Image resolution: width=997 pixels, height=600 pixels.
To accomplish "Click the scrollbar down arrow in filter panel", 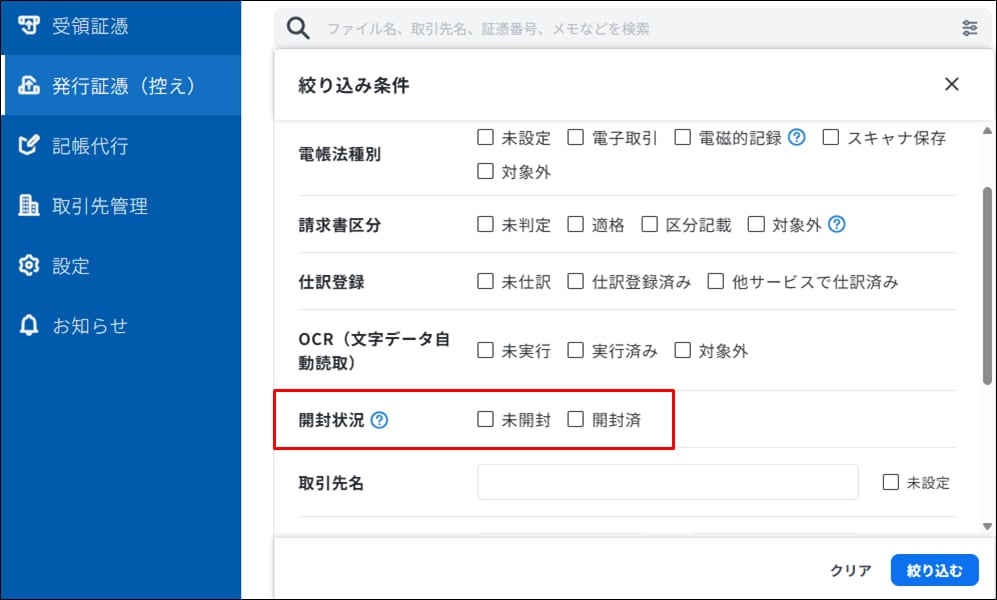I will pyautogui.click(x=988, y=526).
